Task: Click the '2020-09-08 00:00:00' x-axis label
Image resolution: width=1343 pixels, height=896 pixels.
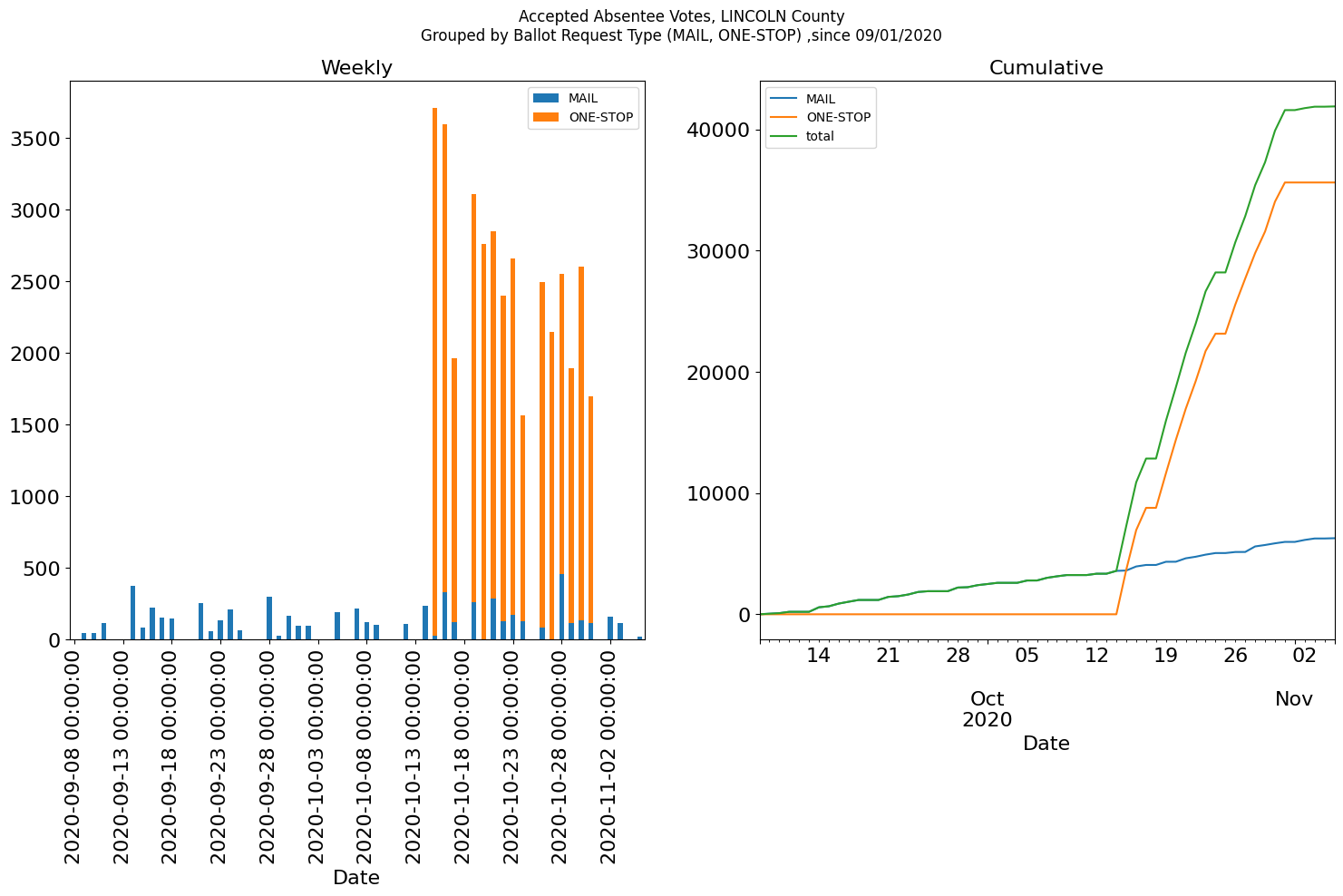Action: click(73, 755)
